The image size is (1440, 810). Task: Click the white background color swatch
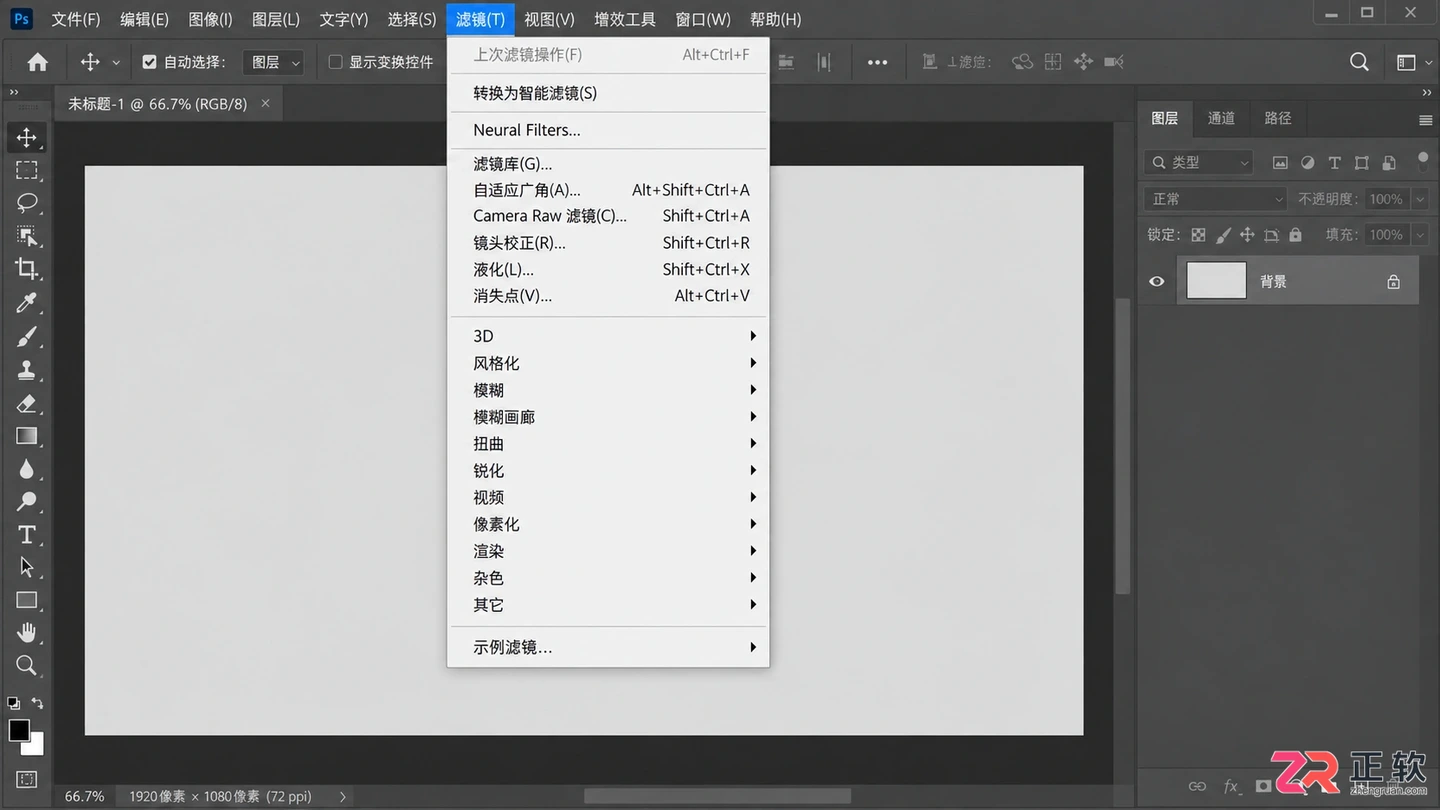point(37,747)
